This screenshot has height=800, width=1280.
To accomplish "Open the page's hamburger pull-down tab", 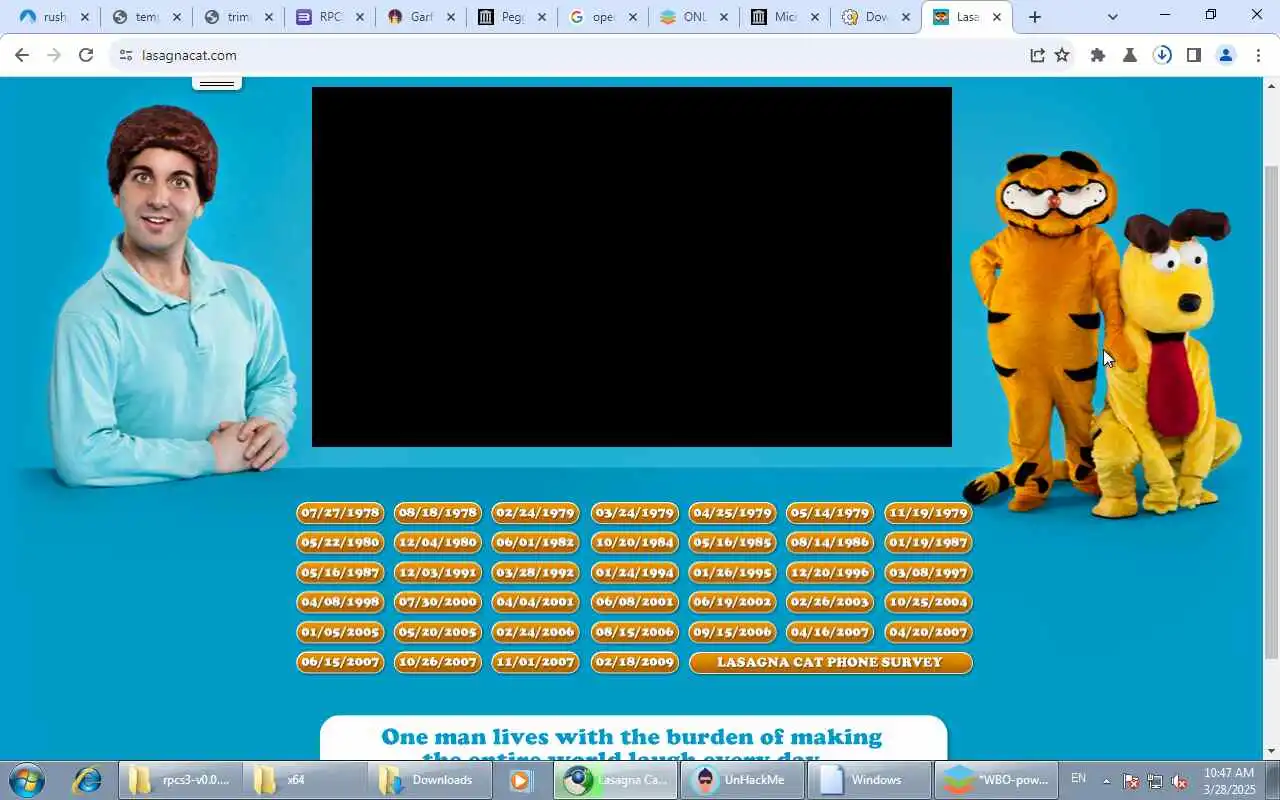I will 217,83.
